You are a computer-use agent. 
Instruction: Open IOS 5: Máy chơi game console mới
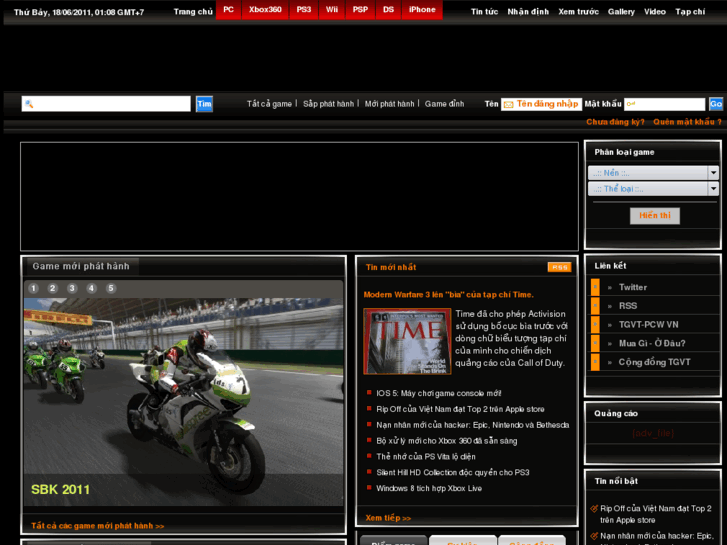(439, 393)
